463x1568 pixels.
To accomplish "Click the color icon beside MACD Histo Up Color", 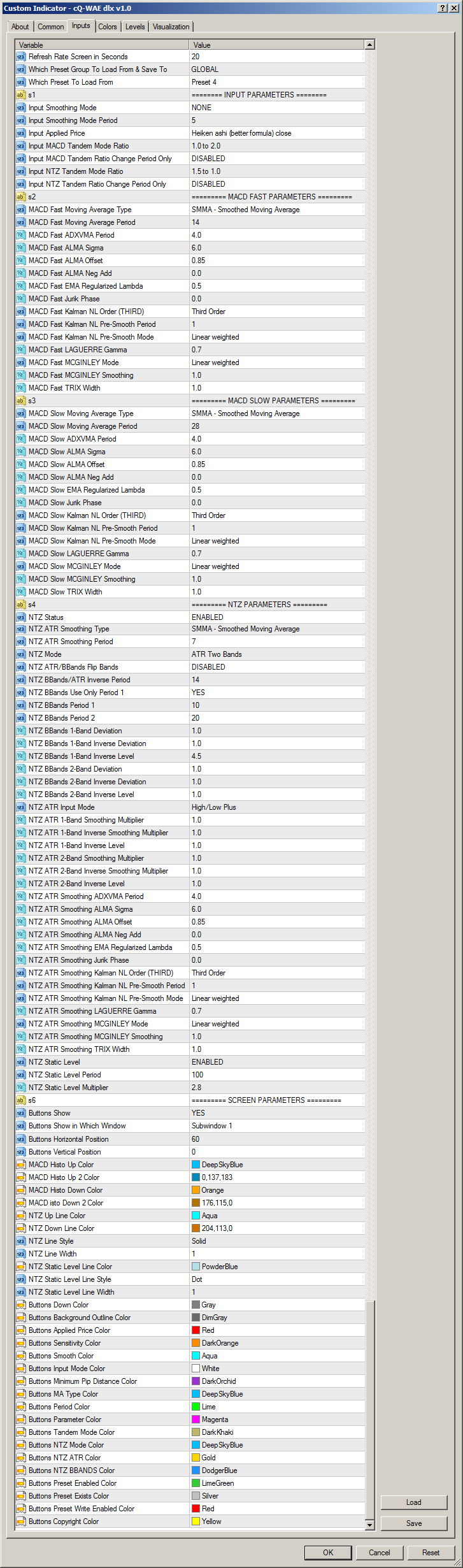I will pyautogui.click(x=21, y=1165).
